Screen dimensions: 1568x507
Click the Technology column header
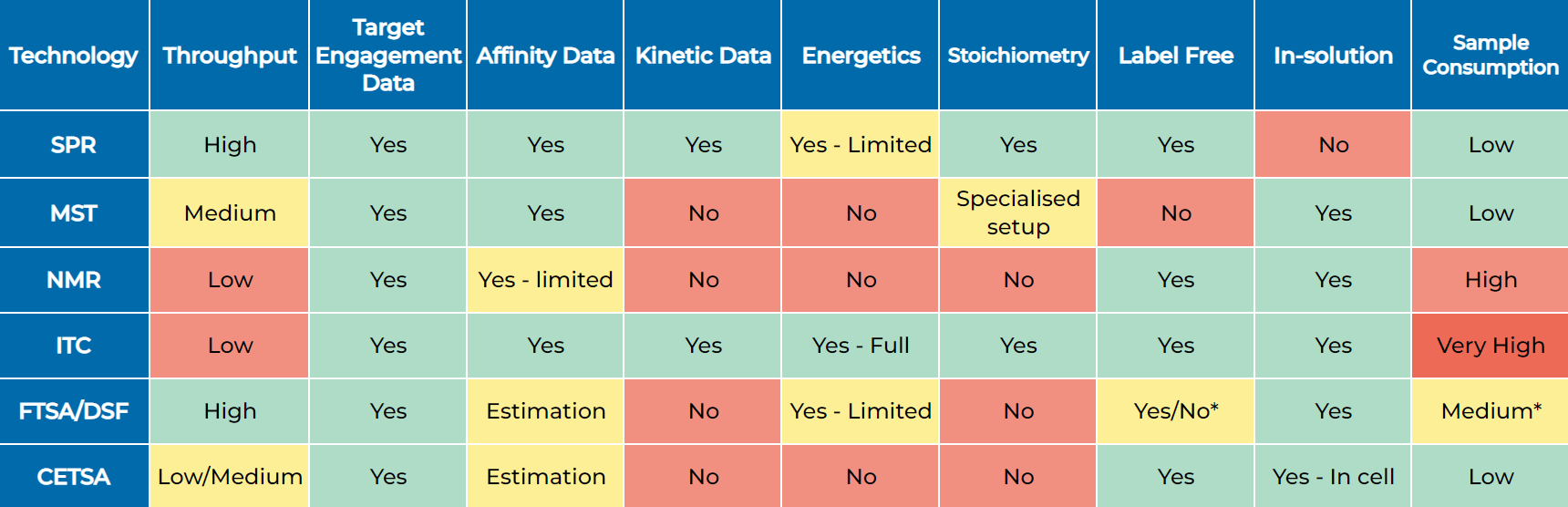click(x=74, y=56)
